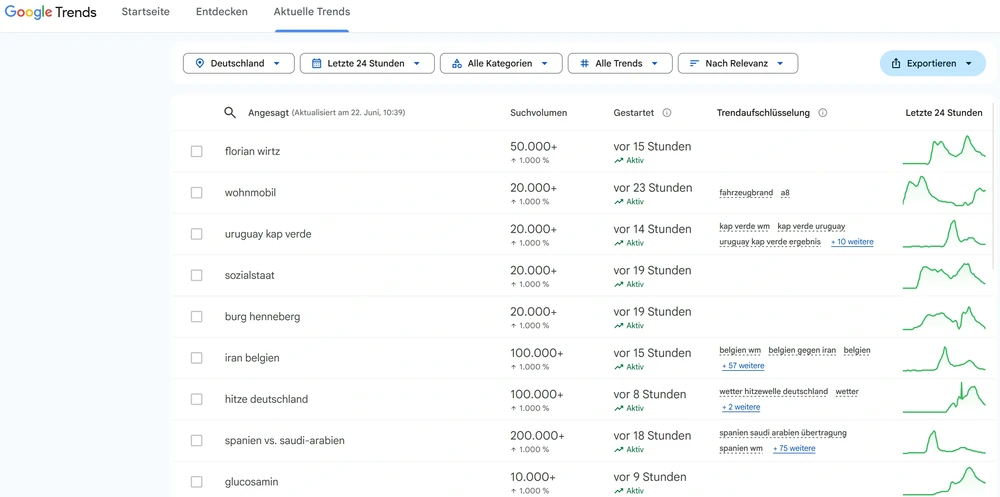This screenshot has width=1000, height=497.
Task: Tick the checkbox next to hitze deutschland
Action: click(196, 399)
